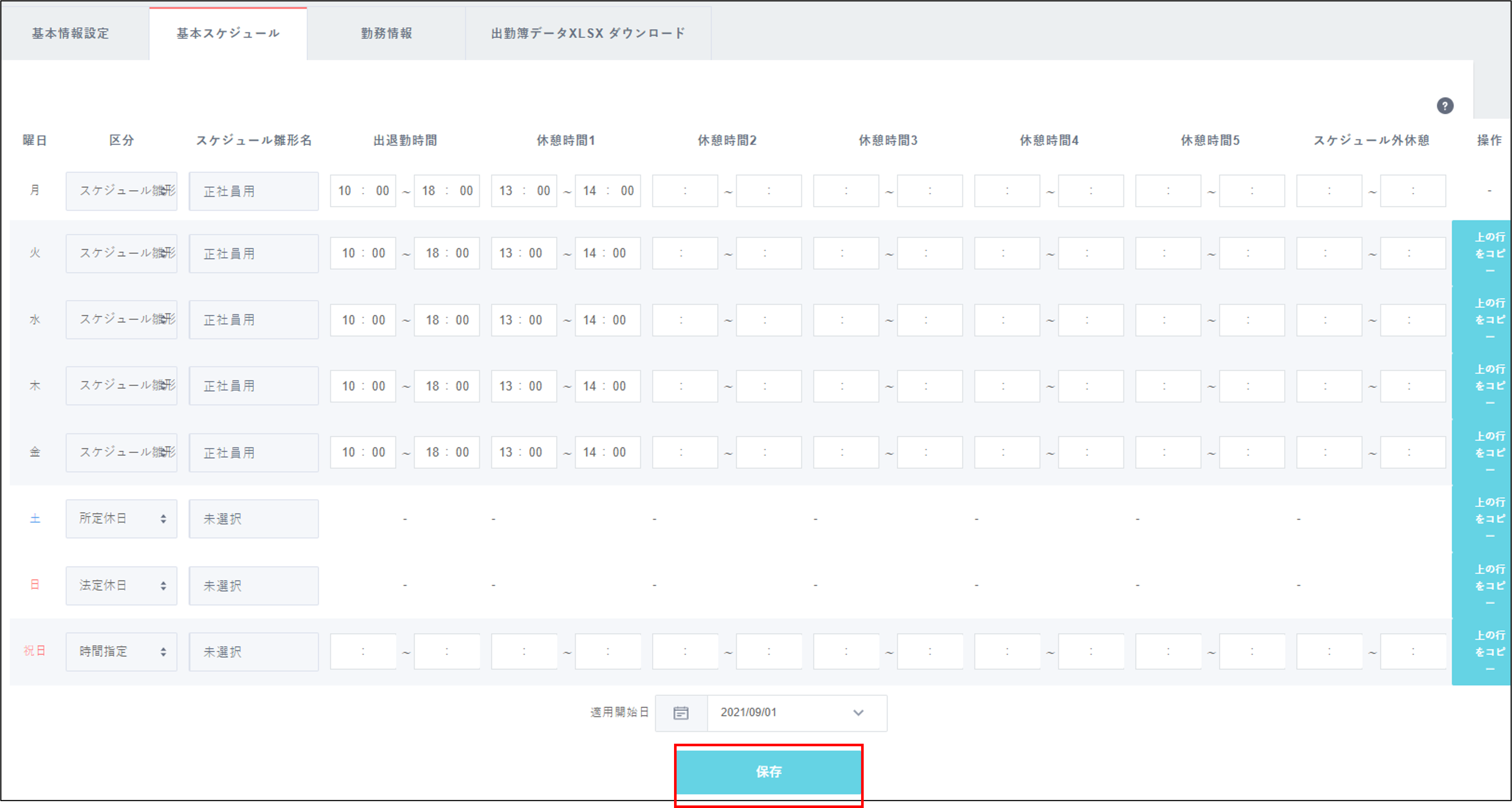This screenshot has width=1512, height=808.
Task: Open the 区分 dropdown for 水 row
Action: point(122,320)
